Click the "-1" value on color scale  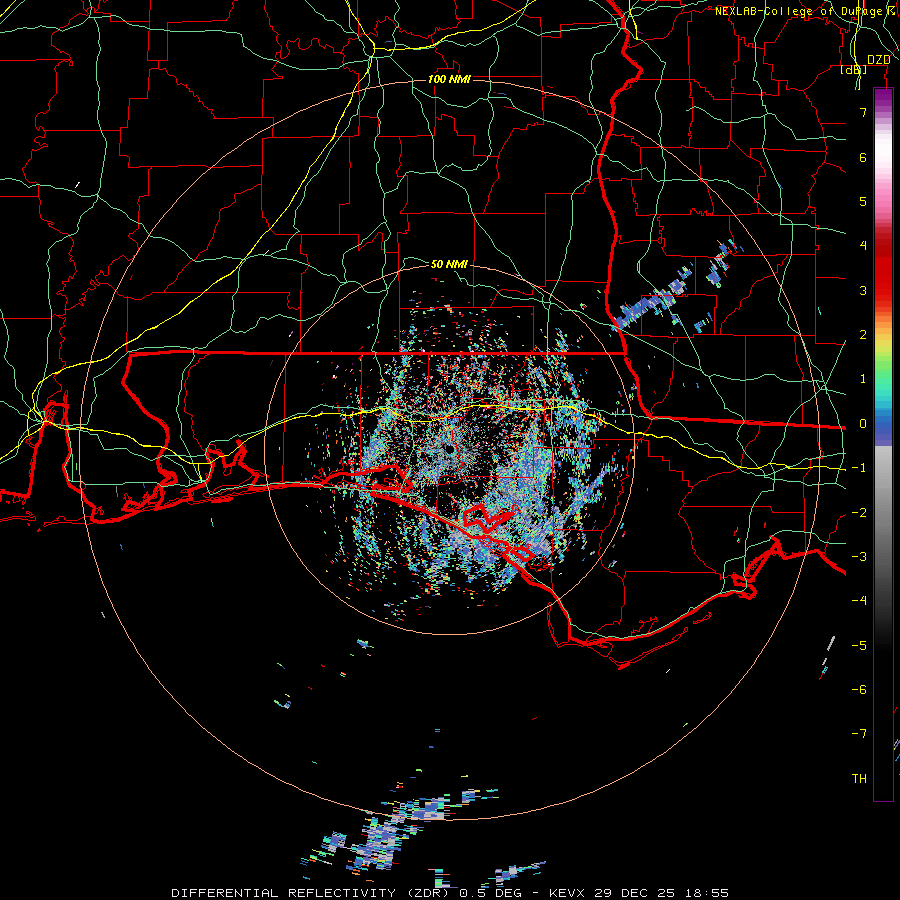pos(859,468)
